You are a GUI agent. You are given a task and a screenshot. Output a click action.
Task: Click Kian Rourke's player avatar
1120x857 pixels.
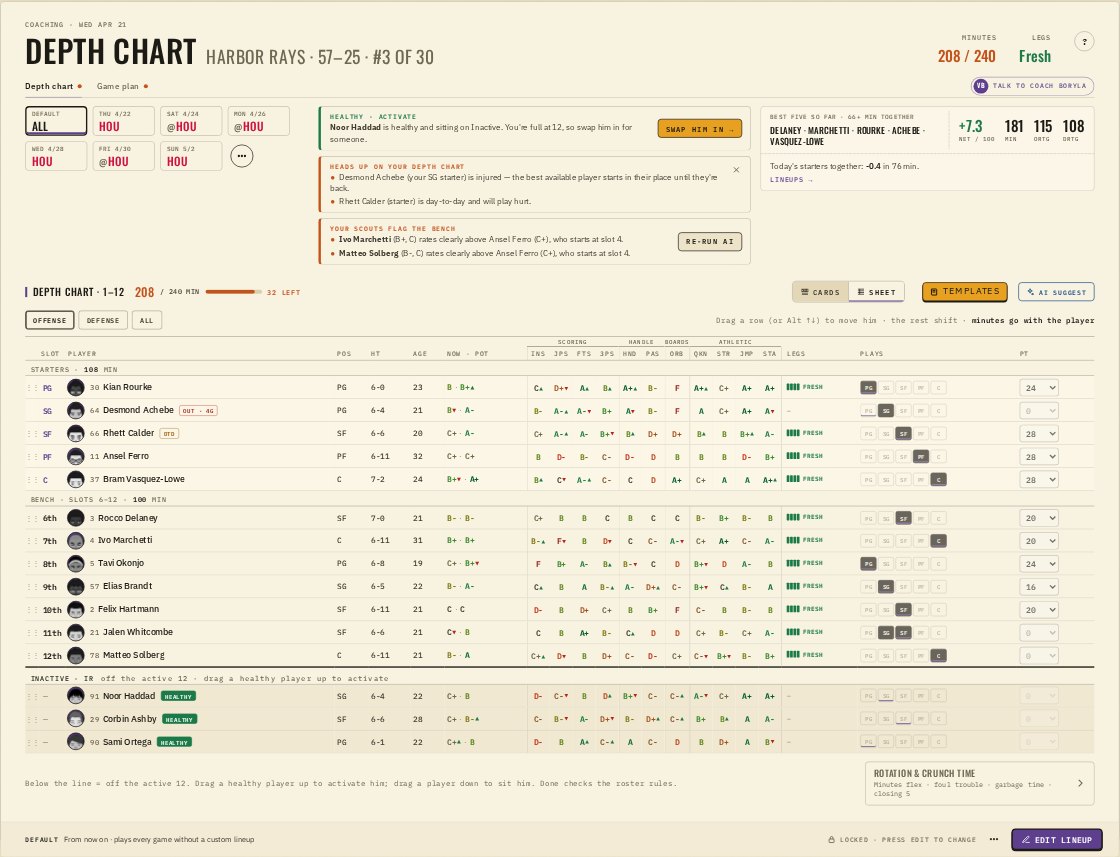[76, 388]
